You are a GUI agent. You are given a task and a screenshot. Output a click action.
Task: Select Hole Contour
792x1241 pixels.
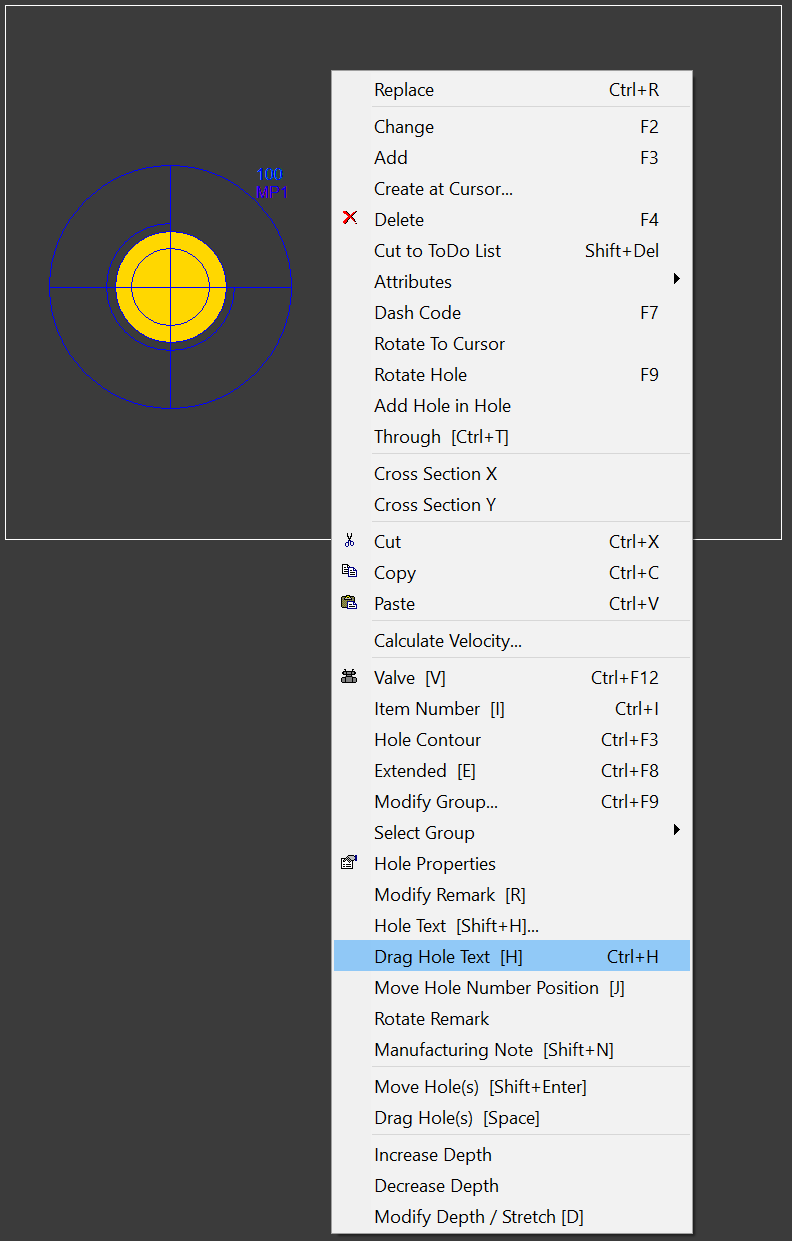click(512, 740)
